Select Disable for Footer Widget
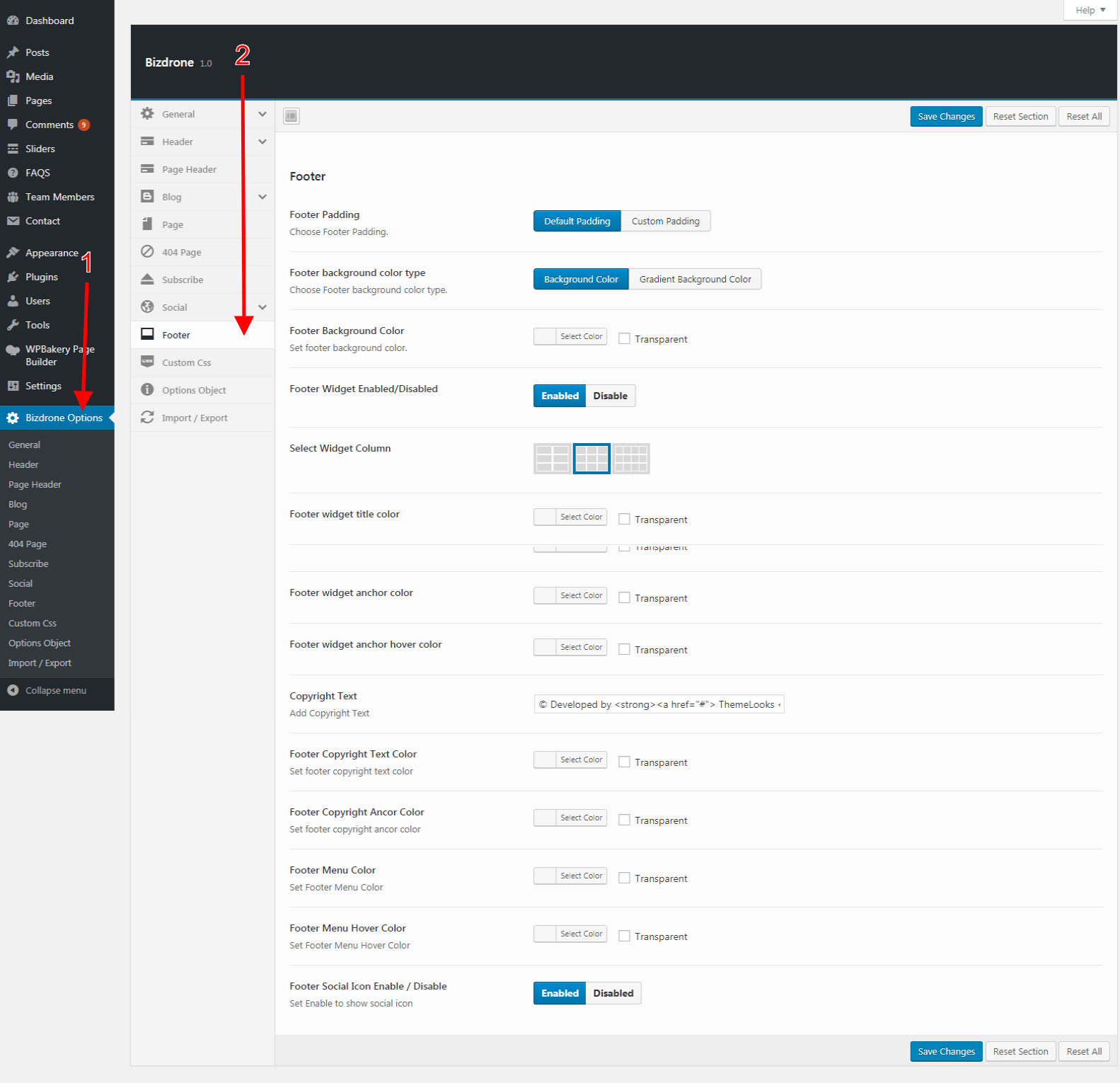The image size is (1120, 1083). [611, 396]
